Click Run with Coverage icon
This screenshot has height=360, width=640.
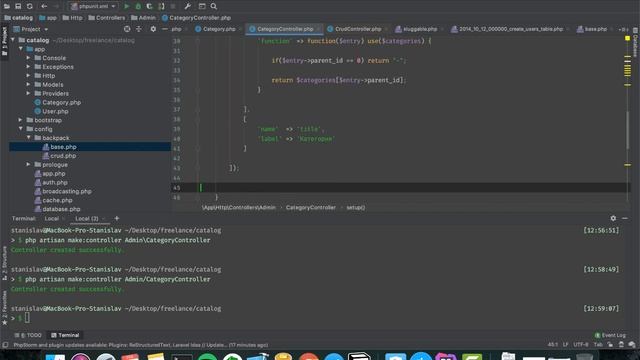click(x=149, y=6)
